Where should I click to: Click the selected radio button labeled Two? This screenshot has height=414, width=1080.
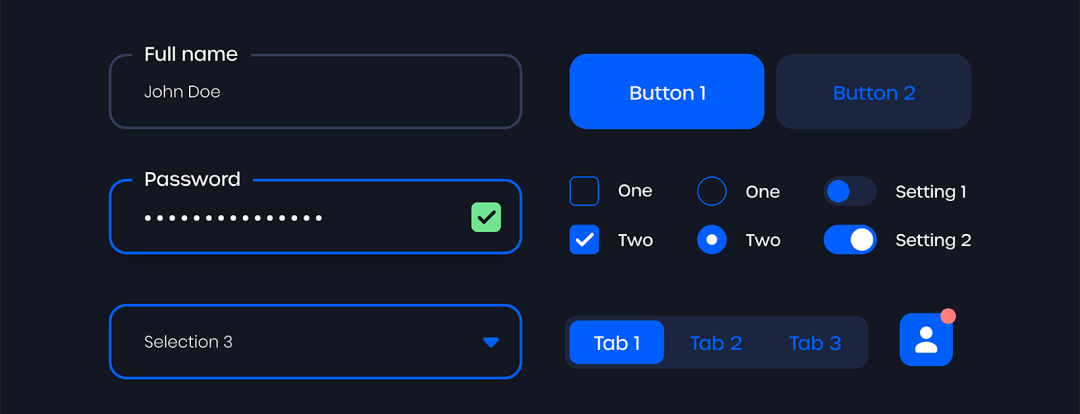(711, 240)
